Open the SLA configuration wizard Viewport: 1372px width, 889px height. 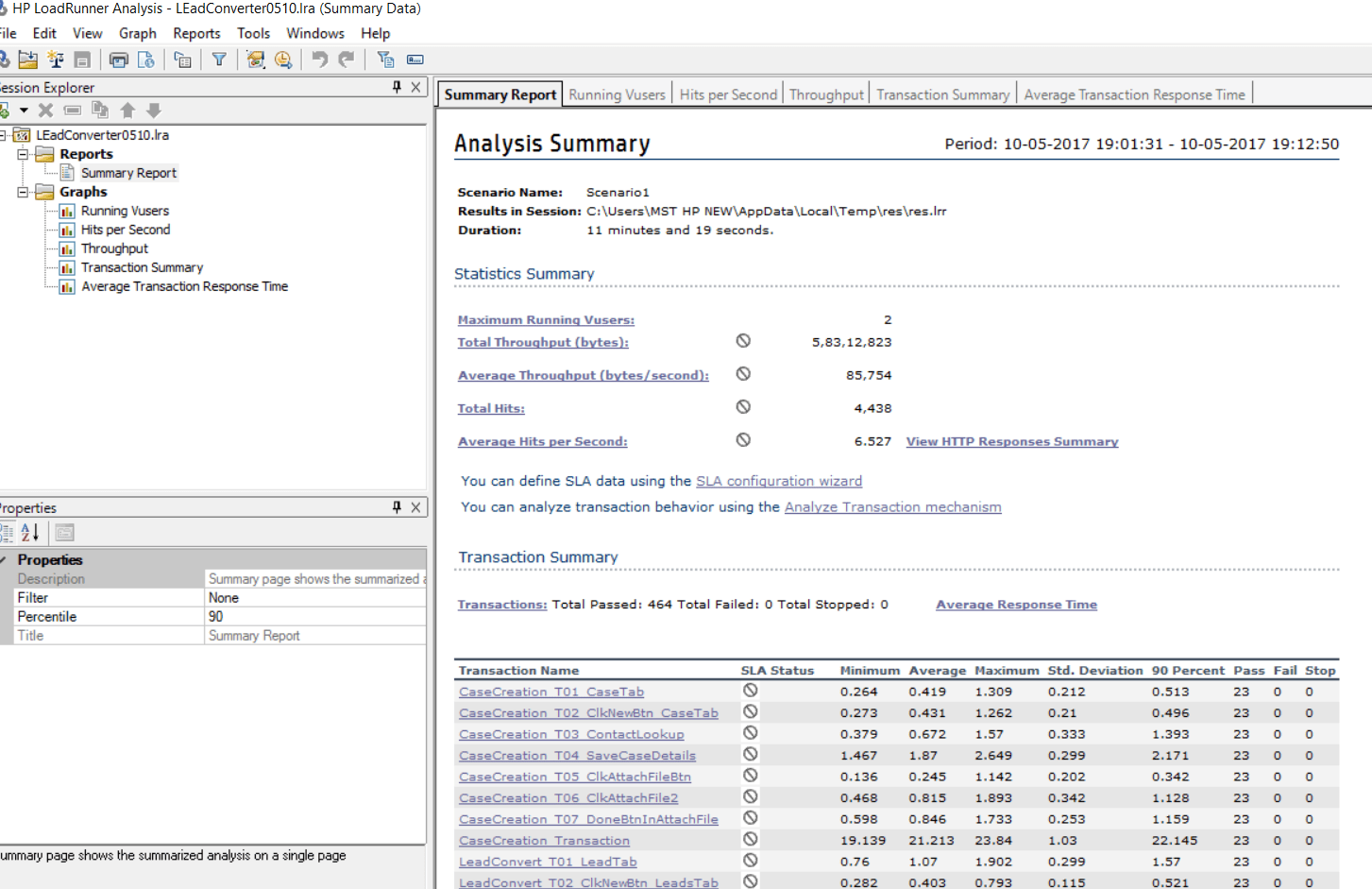779,481
